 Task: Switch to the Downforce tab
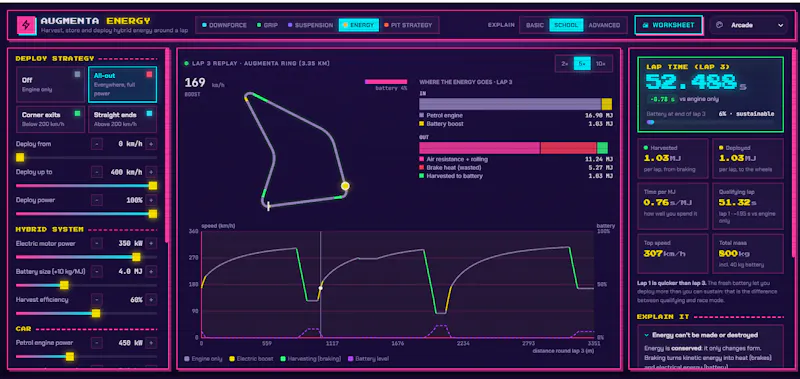(224, 25)
